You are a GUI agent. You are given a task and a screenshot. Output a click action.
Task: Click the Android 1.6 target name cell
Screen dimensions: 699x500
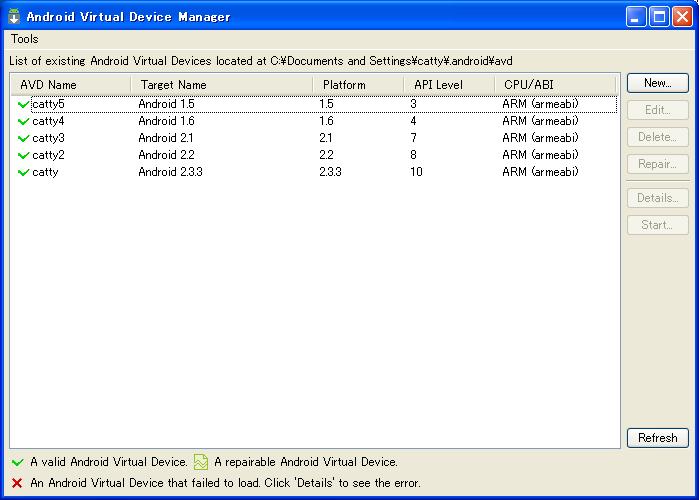[166, 121]
